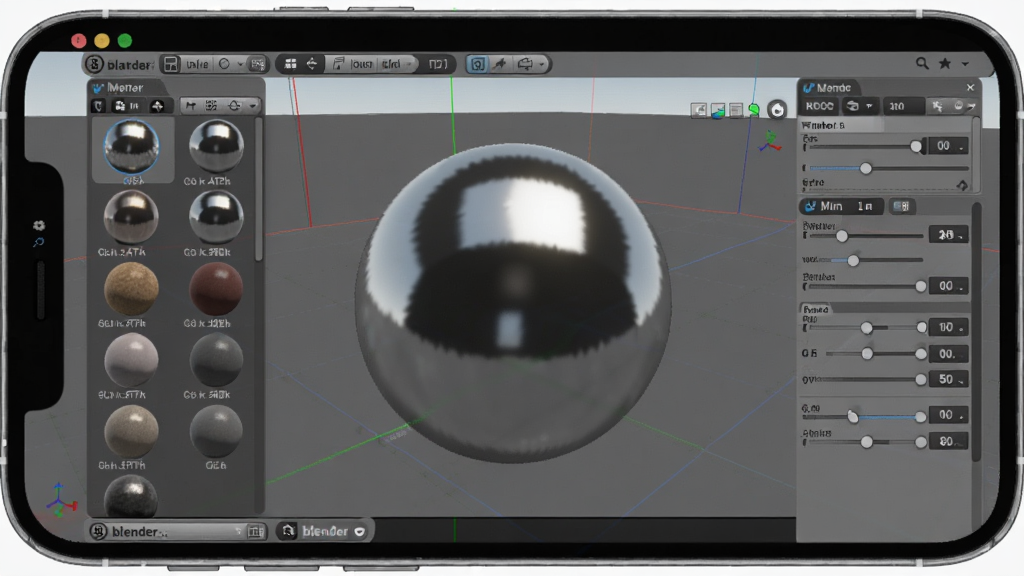The image size is (1024, 576).
Task: Toggle the first shading mode icon in the viewport
Action: click(x=699, y=110)
